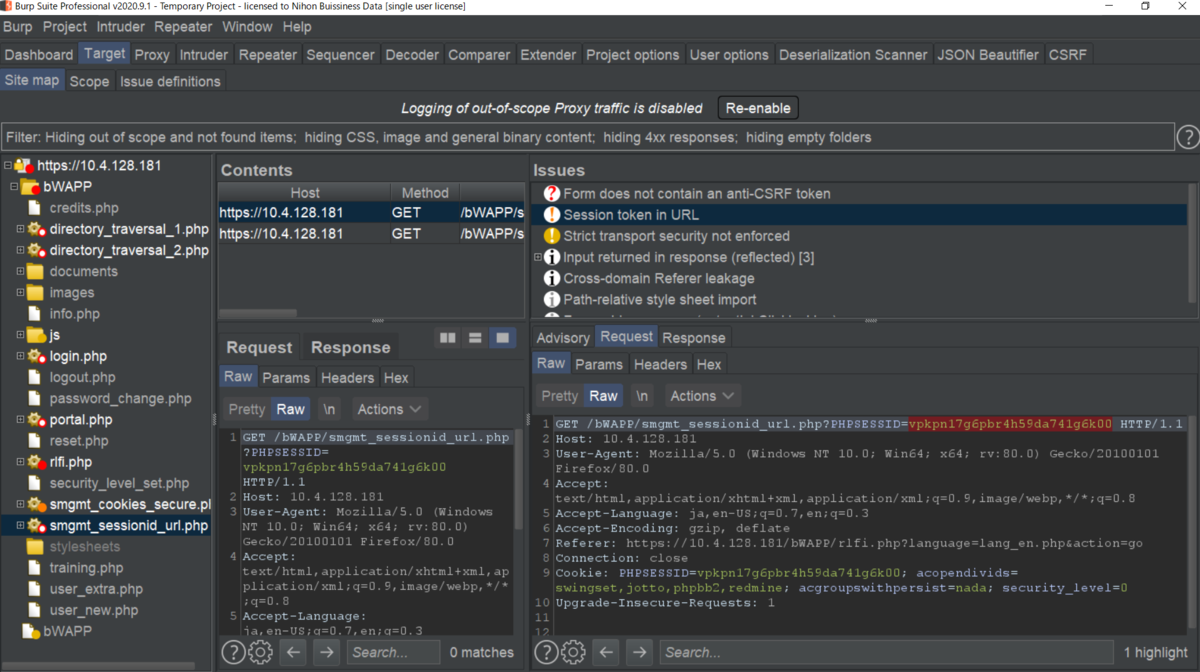Open the Issue definitions sub-tab

[170, 81]
